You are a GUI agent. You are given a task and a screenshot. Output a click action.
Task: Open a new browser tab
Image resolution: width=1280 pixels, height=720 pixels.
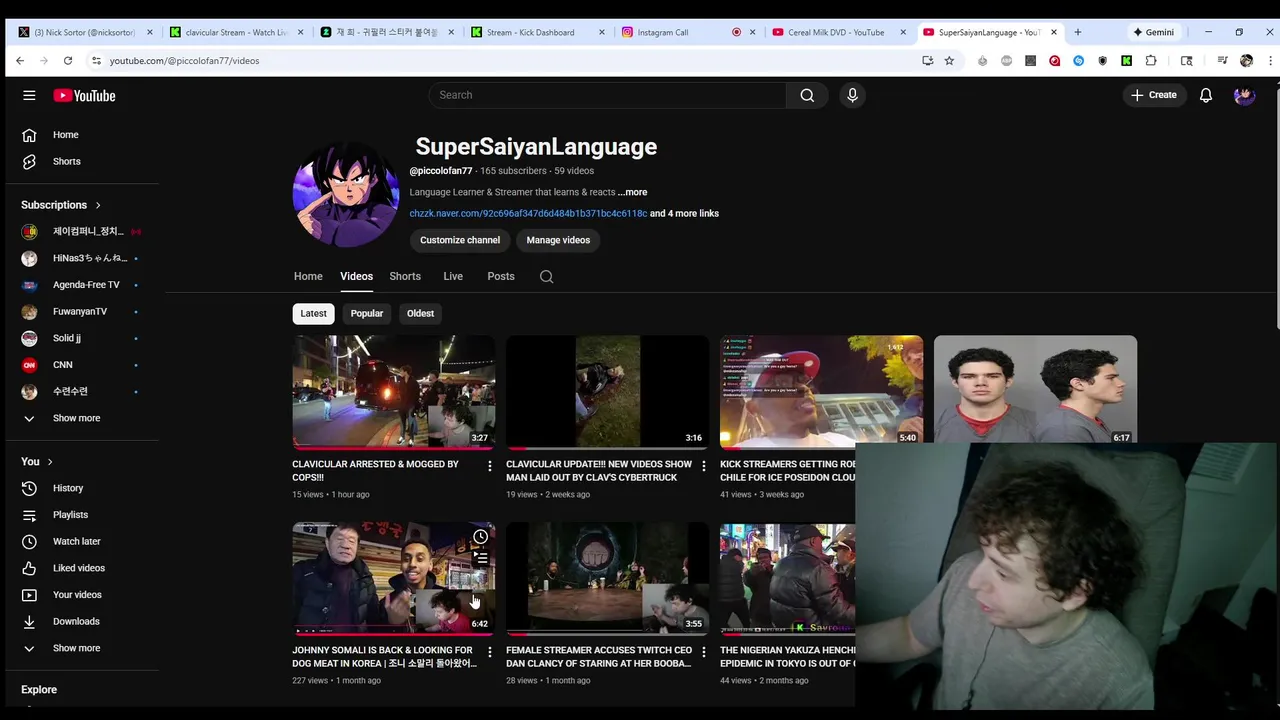point(1077,32)
